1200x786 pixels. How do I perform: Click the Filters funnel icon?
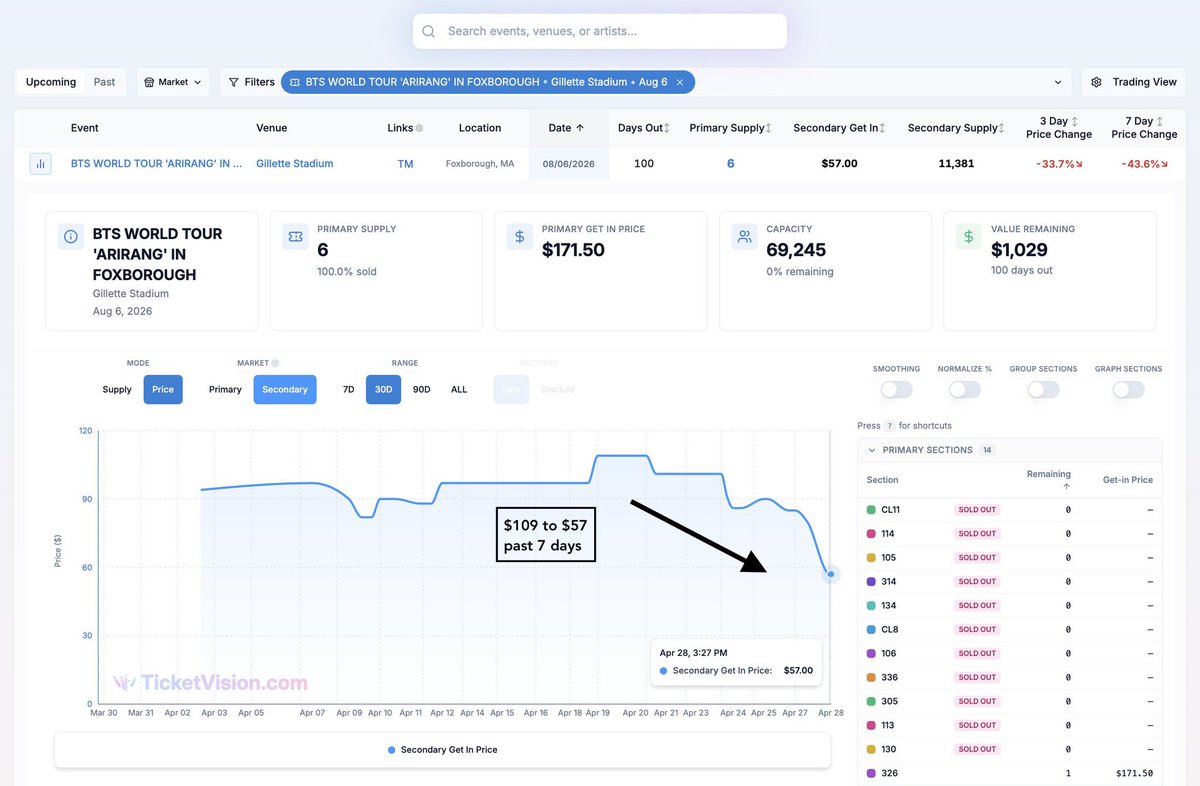pos(234,82)
